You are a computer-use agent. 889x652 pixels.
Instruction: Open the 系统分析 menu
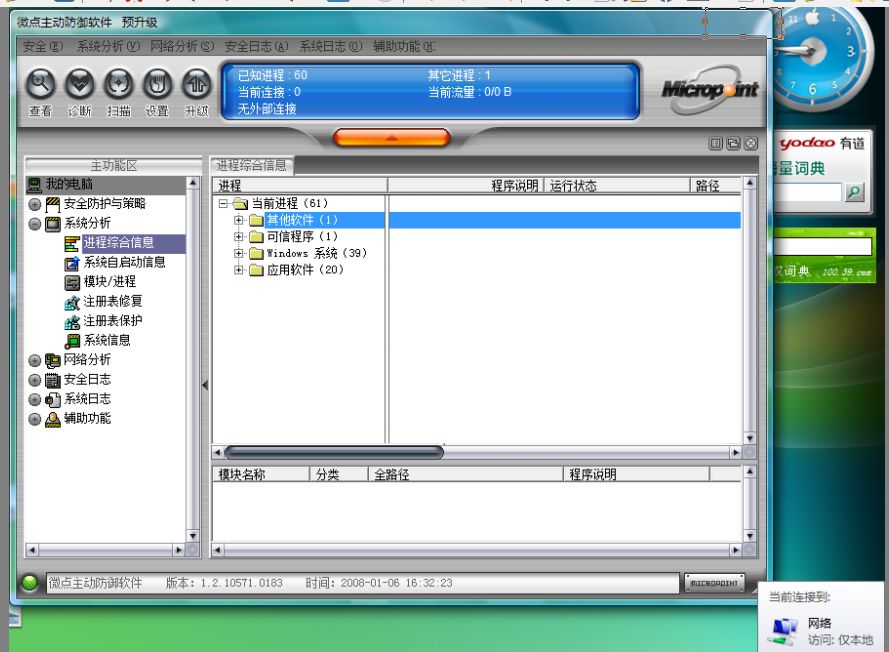click(x=108, y=46)
